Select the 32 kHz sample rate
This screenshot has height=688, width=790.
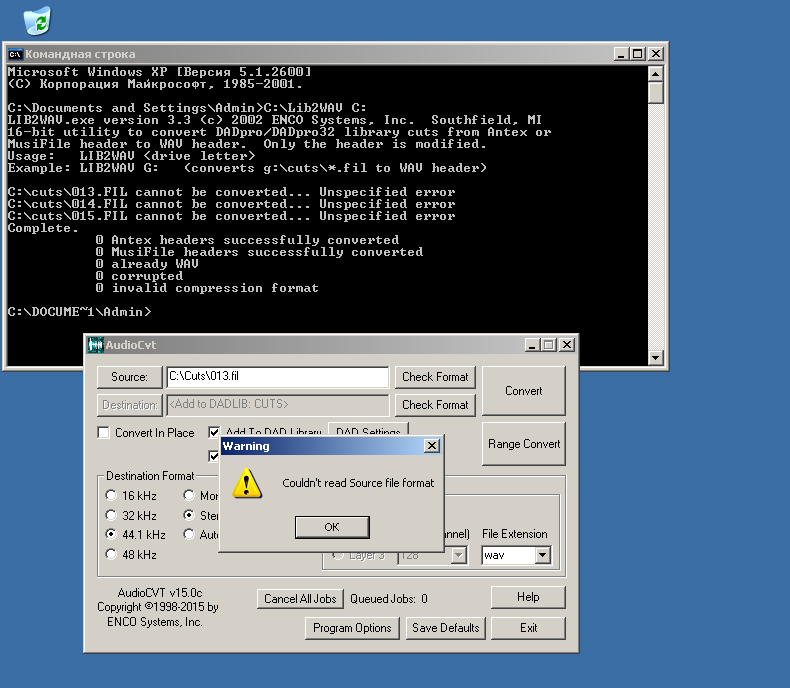pyautogui.click(x=111, y=515)
